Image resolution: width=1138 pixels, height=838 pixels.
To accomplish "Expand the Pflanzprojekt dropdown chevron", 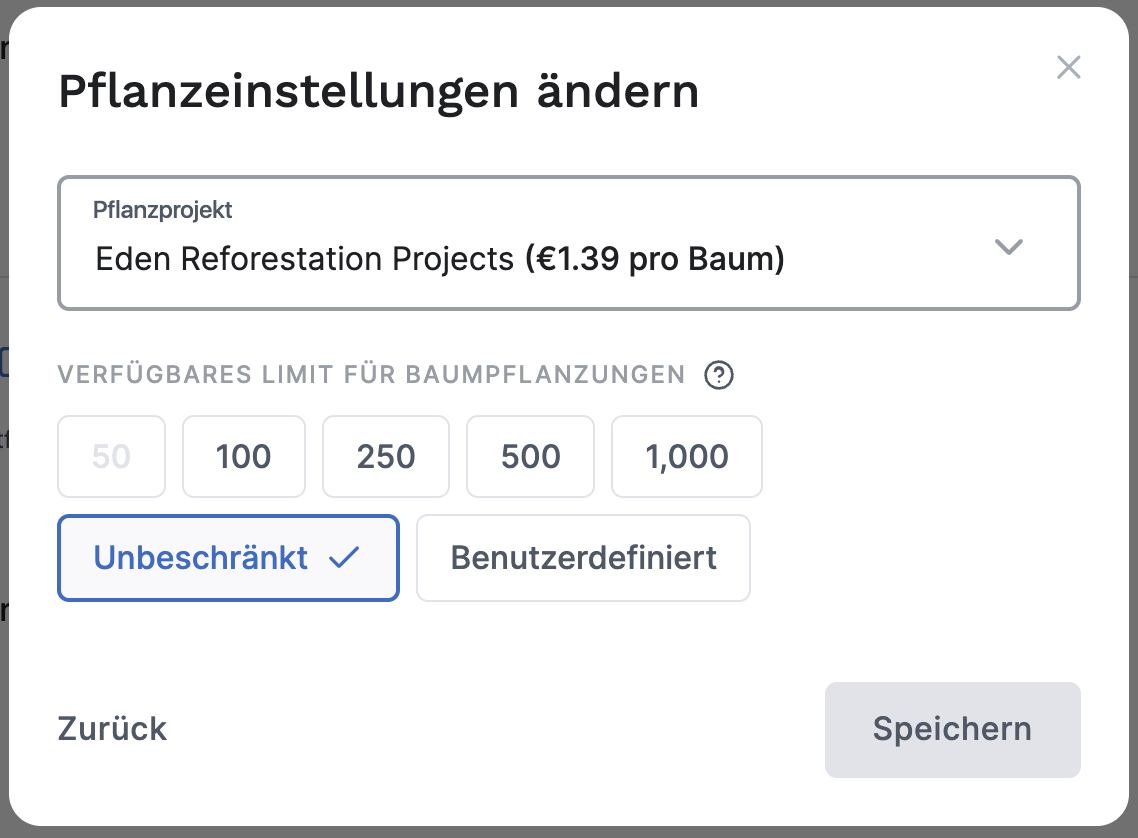I will (x=1009, y=247).
